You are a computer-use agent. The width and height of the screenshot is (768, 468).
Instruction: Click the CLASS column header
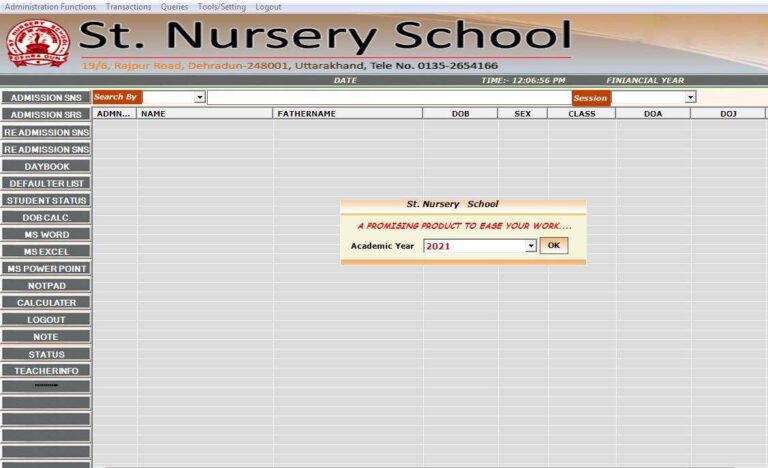point(582,114)
